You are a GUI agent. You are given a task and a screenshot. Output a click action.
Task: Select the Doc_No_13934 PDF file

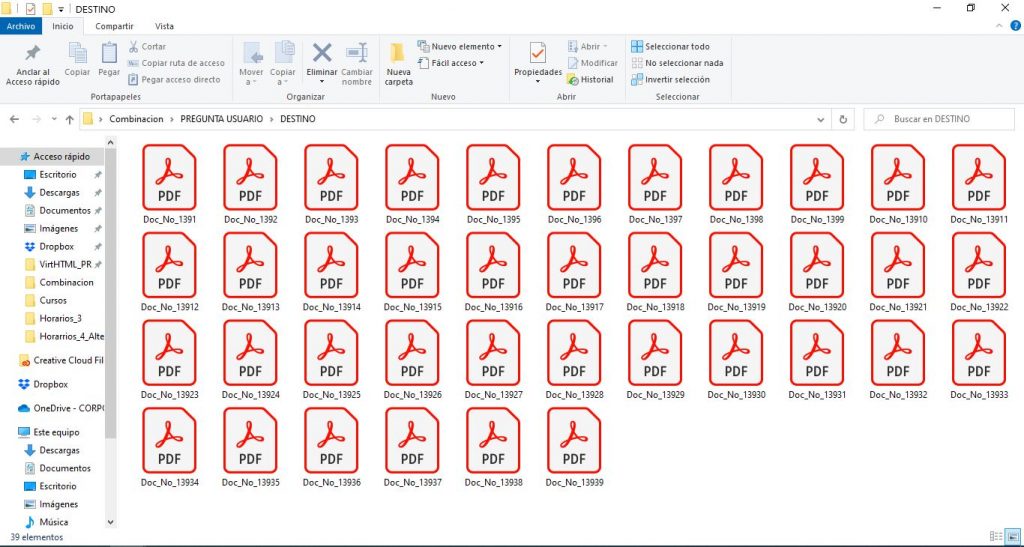tap(170, 448)
